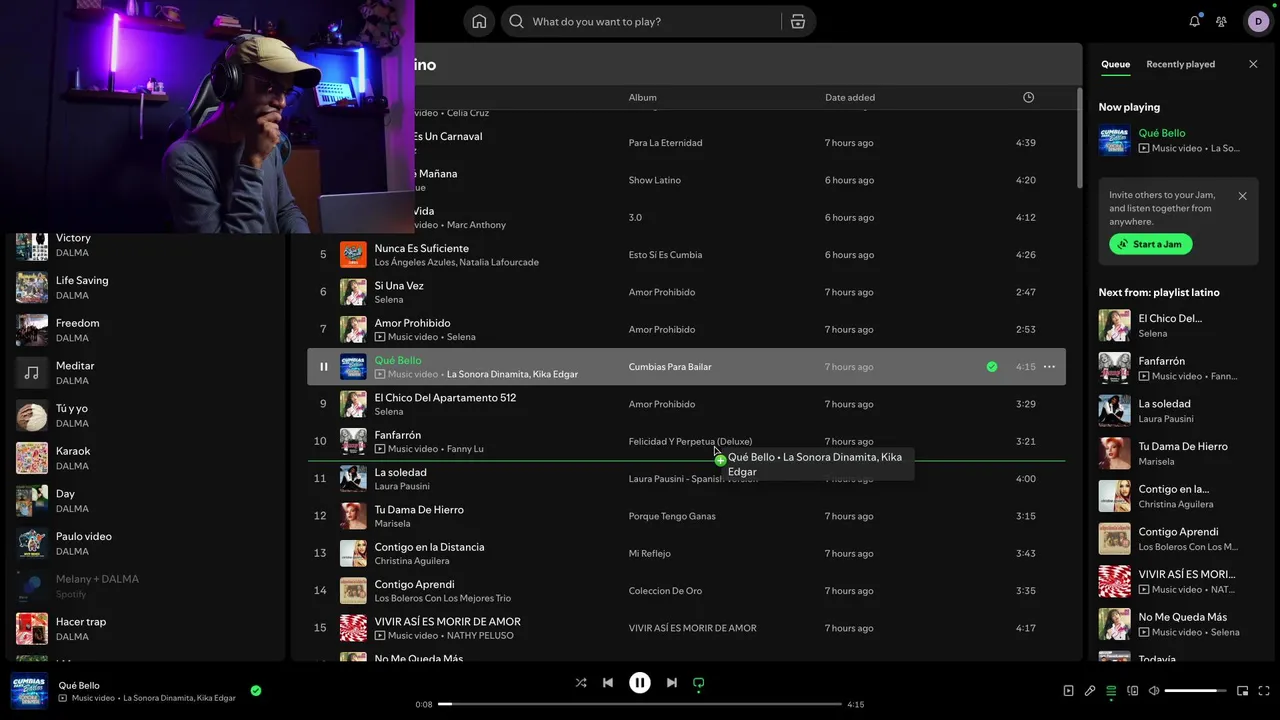Image resolution: width=1280 pixels, height=720 pixels.
Task: Open Mi Reflejo album link
Action: (x=649, y=553)
